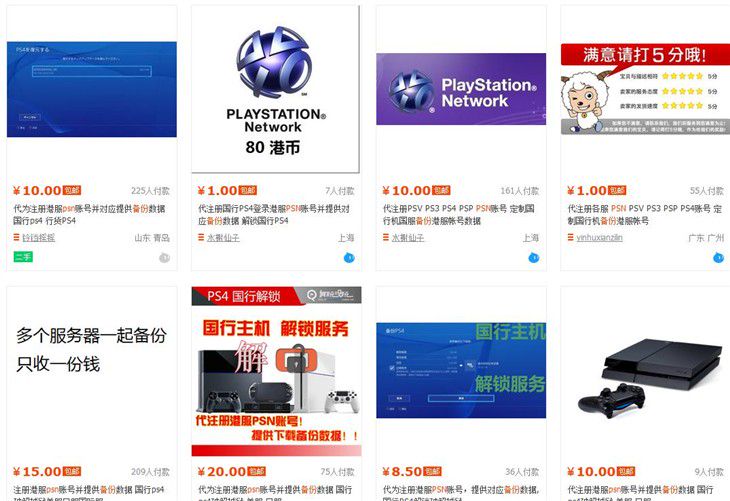Open 满意请打5分哦 rating image listing

click(645, 89)
